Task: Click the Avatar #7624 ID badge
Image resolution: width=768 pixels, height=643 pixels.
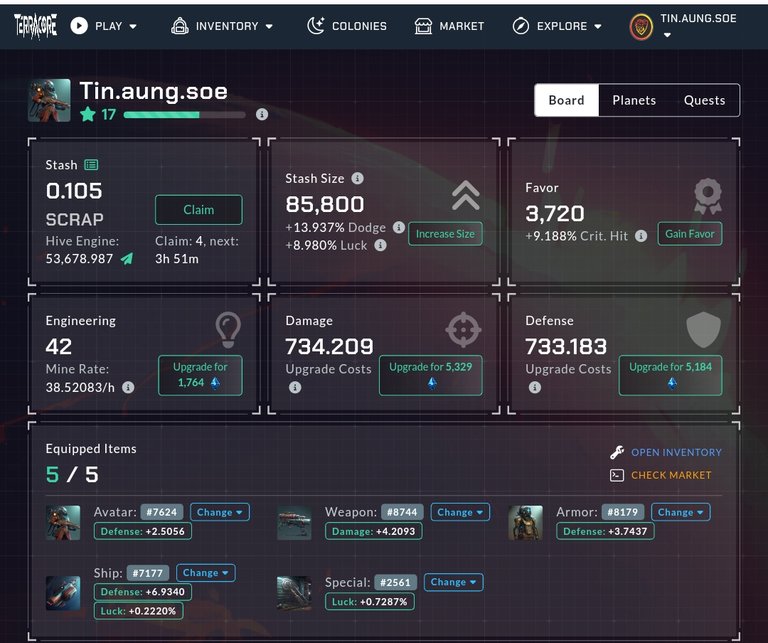Action: (x=162, y=512)
